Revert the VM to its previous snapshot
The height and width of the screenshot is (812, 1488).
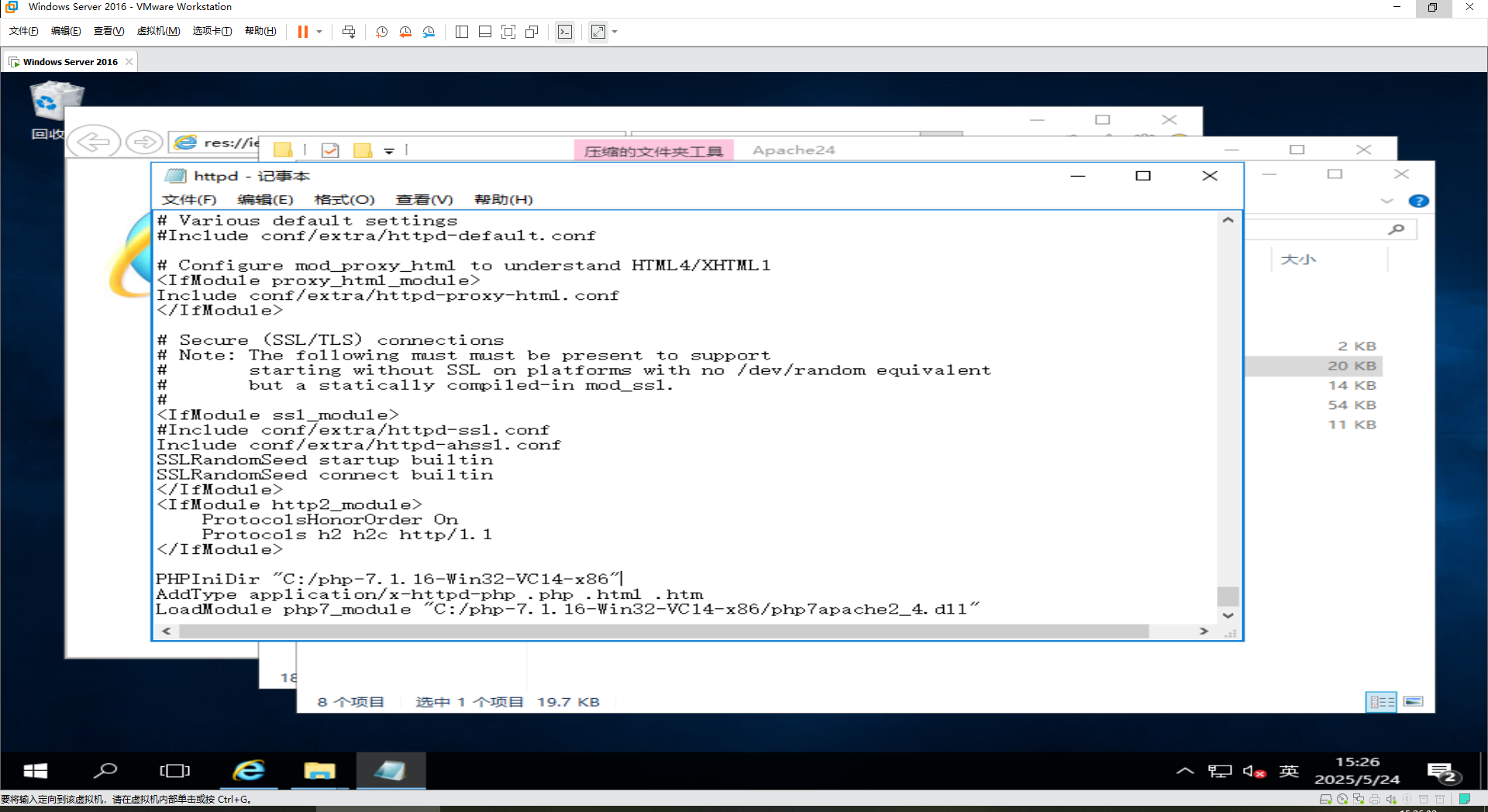pyautogui.click(x=405, y=32)
